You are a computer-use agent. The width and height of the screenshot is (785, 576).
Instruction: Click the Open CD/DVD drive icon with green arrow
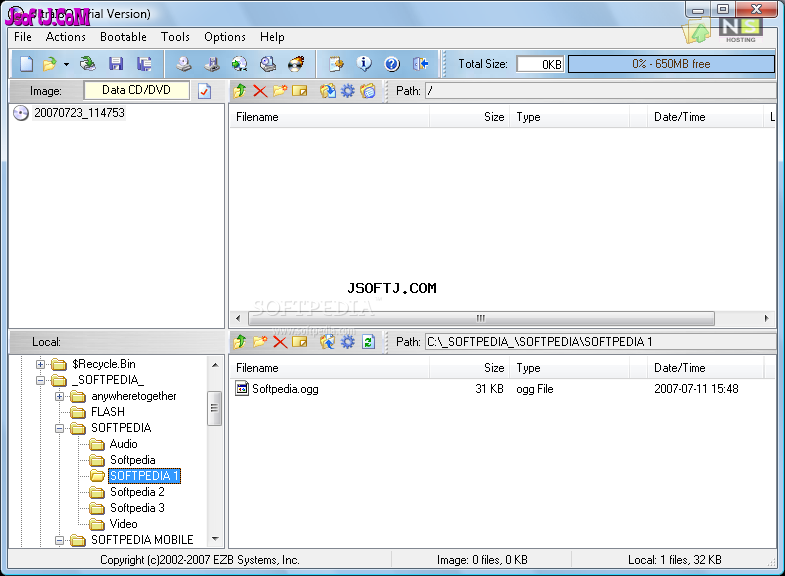coord(88,64)
